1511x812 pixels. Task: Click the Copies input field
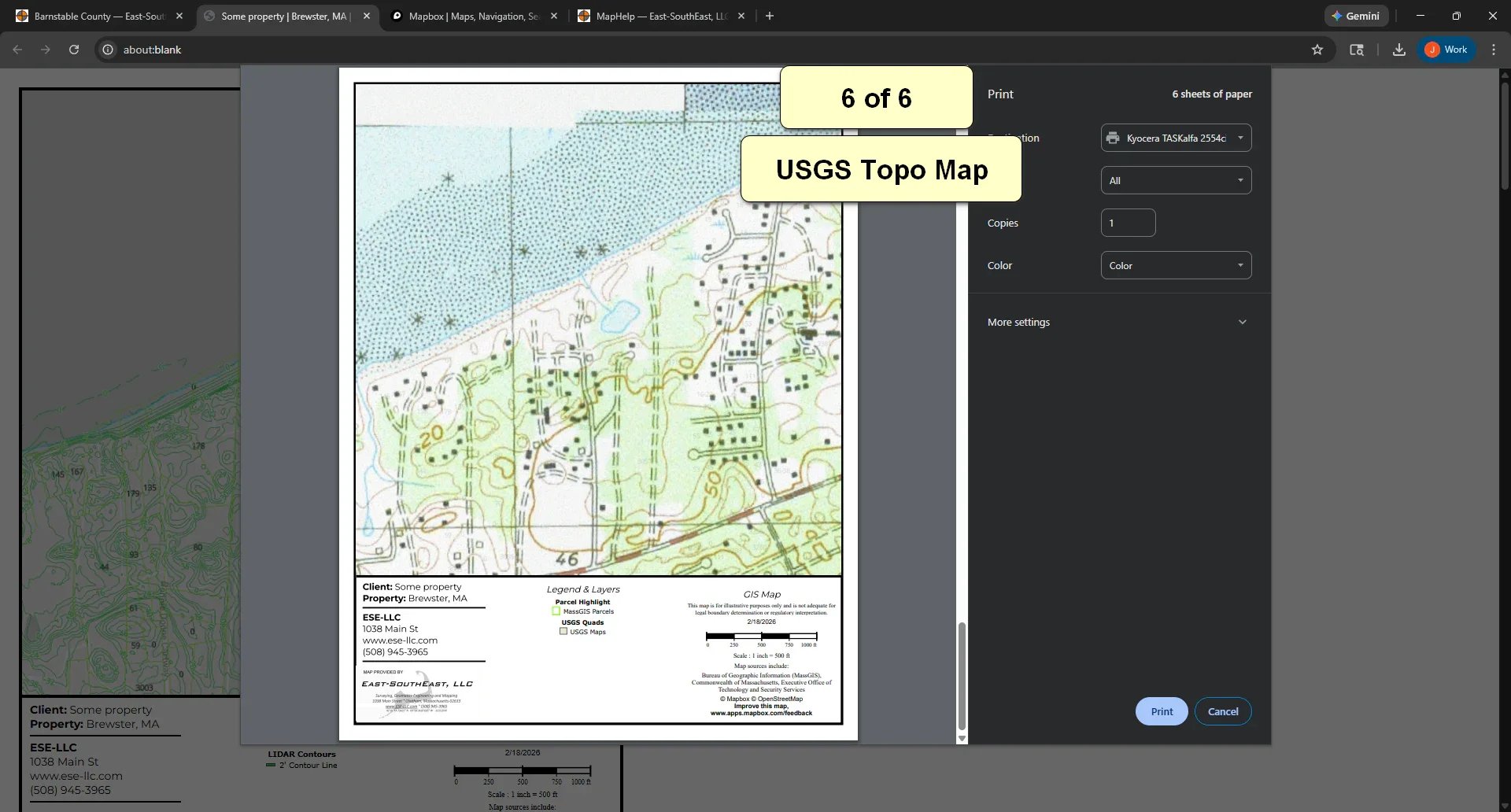click(1128, 223)
